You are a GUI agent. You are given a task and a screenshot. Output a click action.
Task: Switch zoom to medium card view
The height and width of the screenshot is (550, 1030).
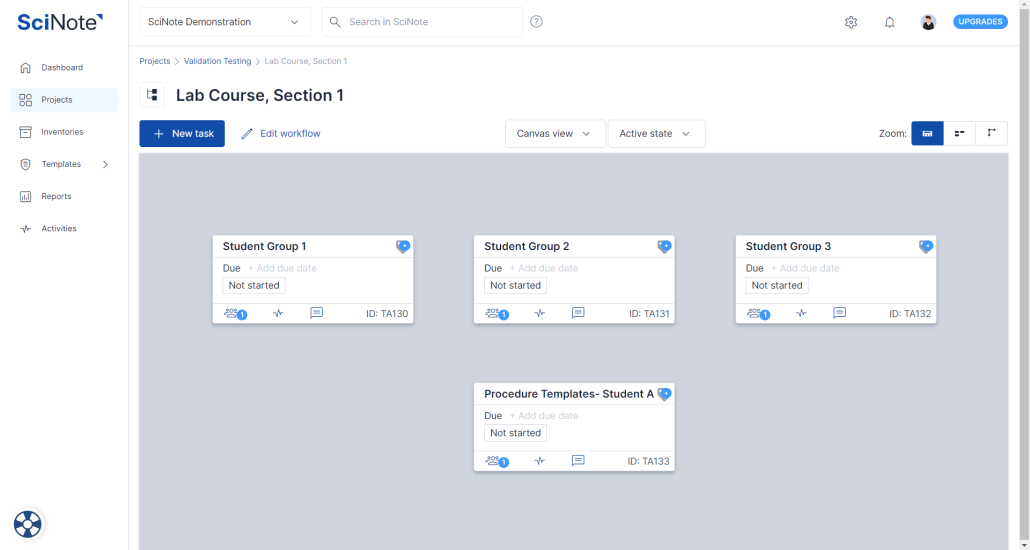(959, 133)
